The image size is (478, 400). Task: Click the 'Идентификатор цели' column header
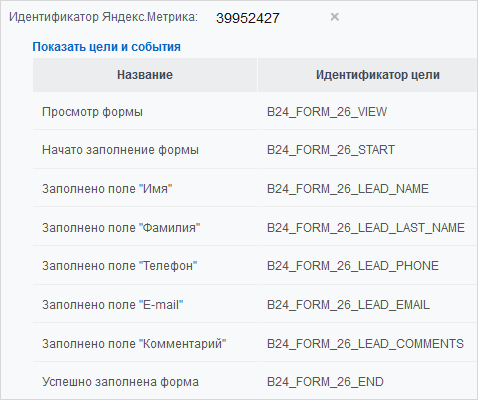(378, 75)
